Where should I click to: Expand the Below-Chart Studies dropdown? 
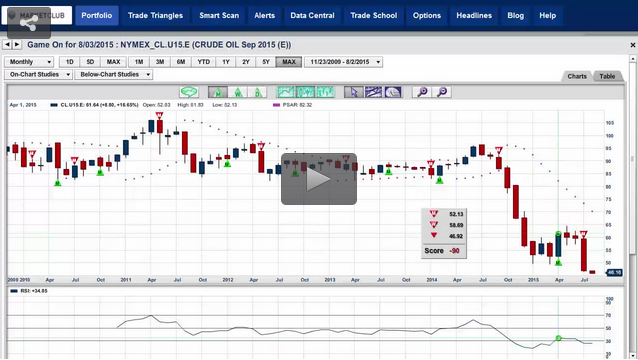point(114,74)
